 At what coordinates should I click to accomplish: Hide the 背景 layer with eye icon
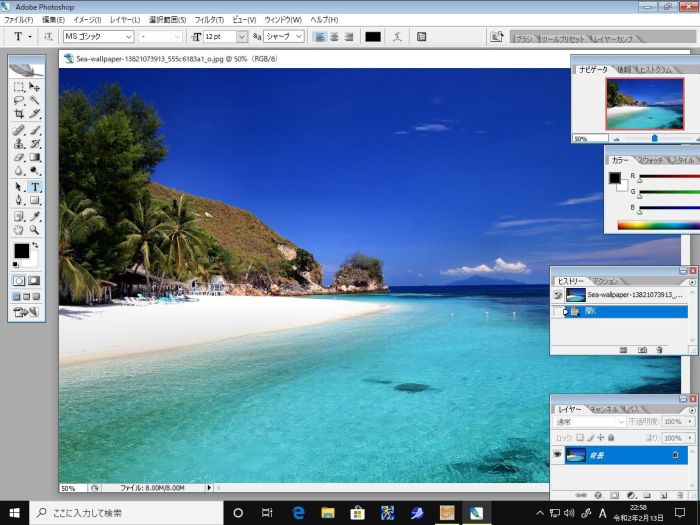pos(558,455)
